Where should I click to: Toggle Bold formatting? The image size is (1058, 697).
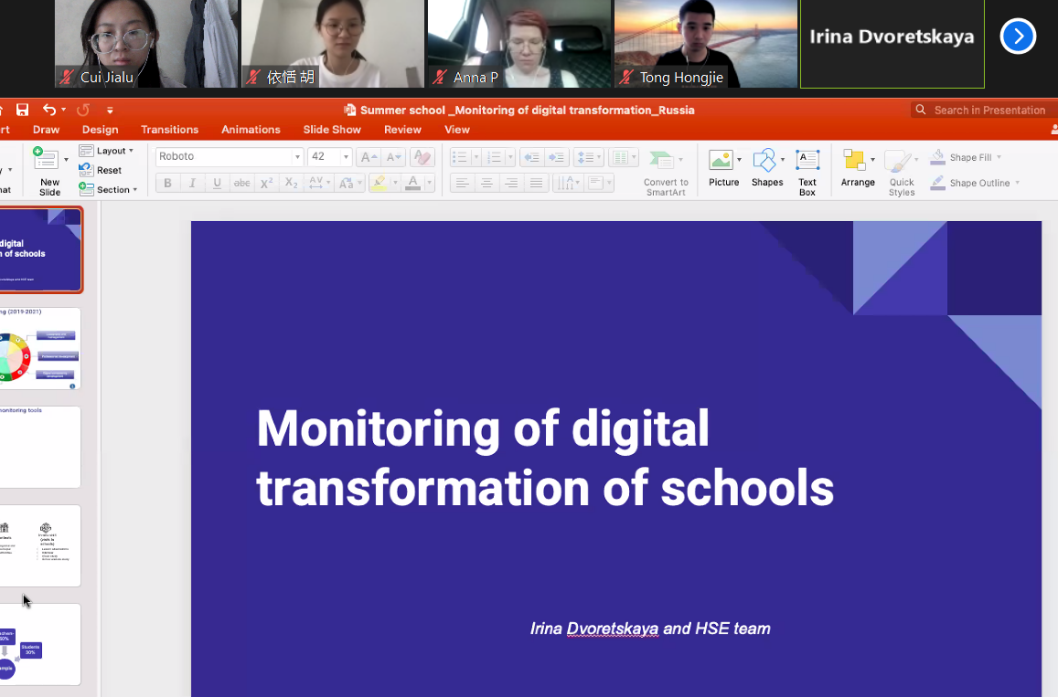[167, 183]
